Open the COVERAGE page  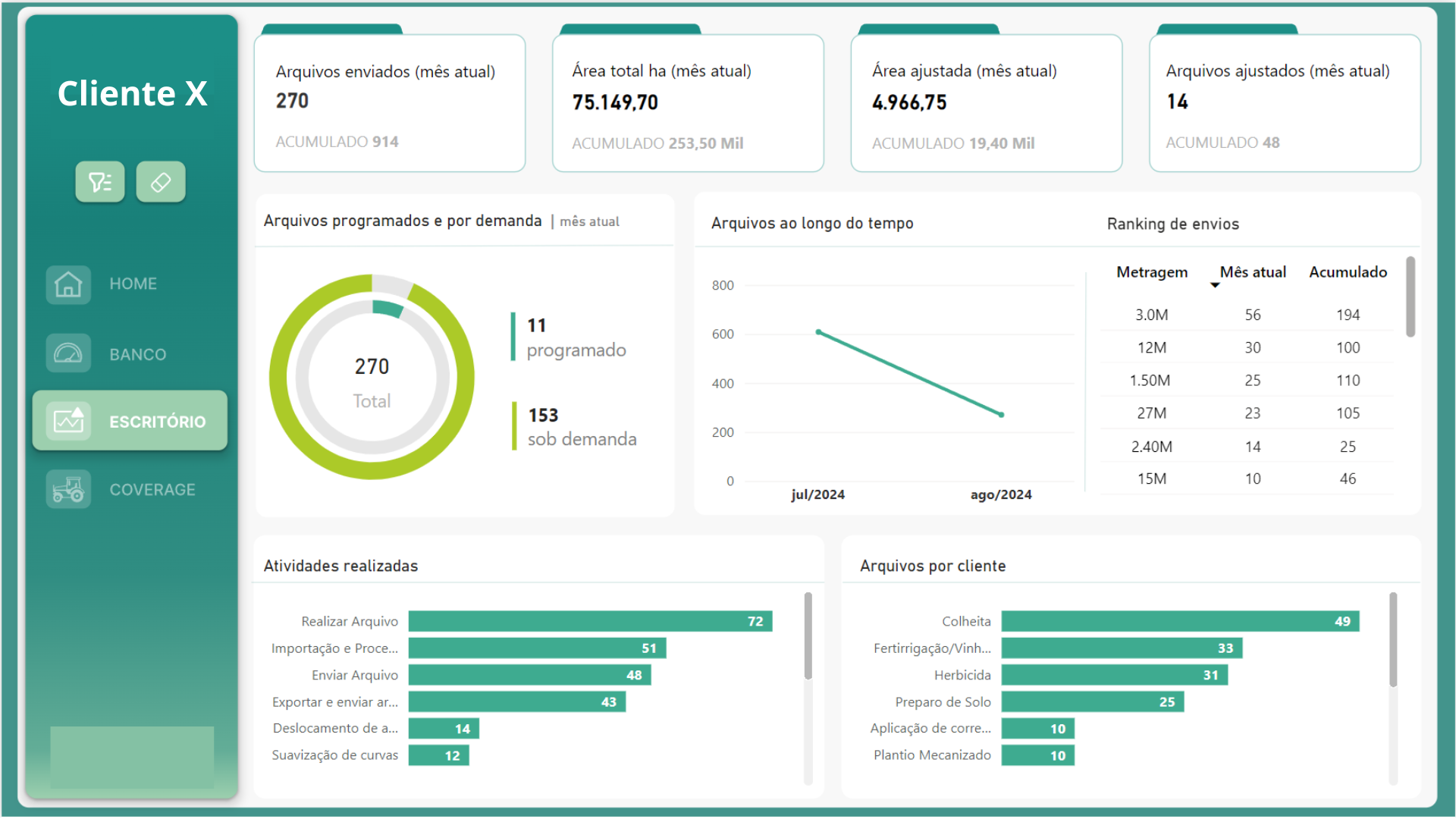click(152, 490)
